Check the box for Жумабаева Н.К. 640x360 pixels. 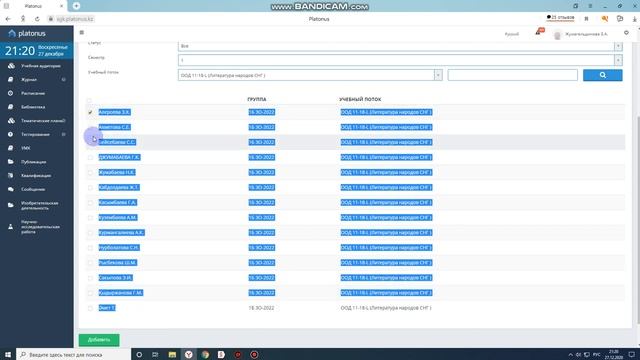coord(90,173)
